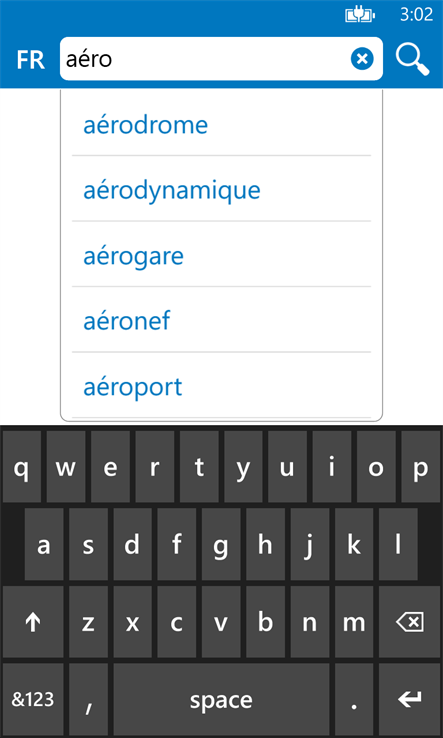Select the aérodynamique suggestion
Viewport: 443px width, 738px height.
tap(221, 191)
